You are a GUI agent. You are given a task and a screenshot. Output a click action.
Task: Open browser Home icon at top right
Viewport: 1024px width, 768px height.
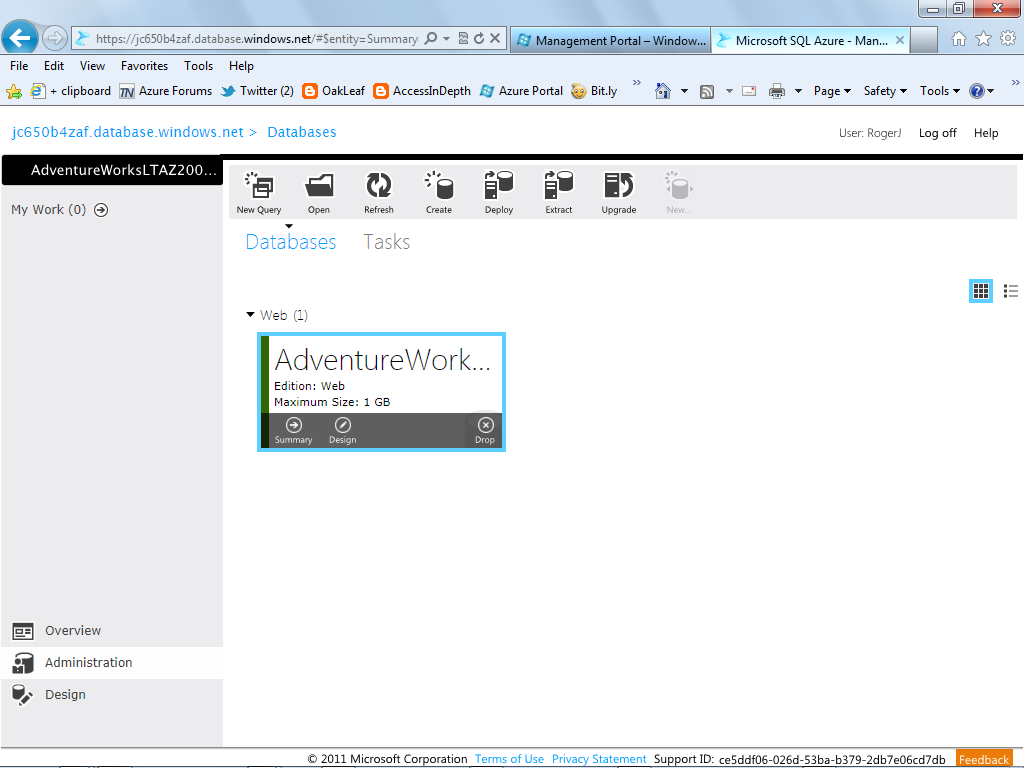click(959, 39)
